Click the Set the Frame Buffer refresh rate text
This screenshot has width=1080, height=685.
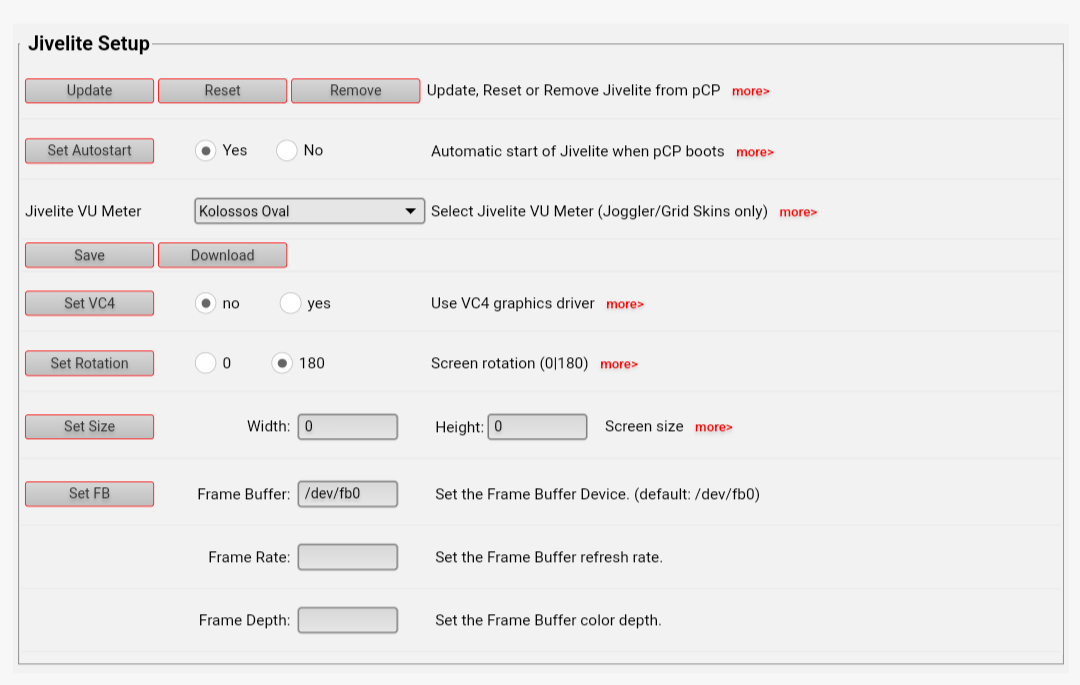click(549, 557)
